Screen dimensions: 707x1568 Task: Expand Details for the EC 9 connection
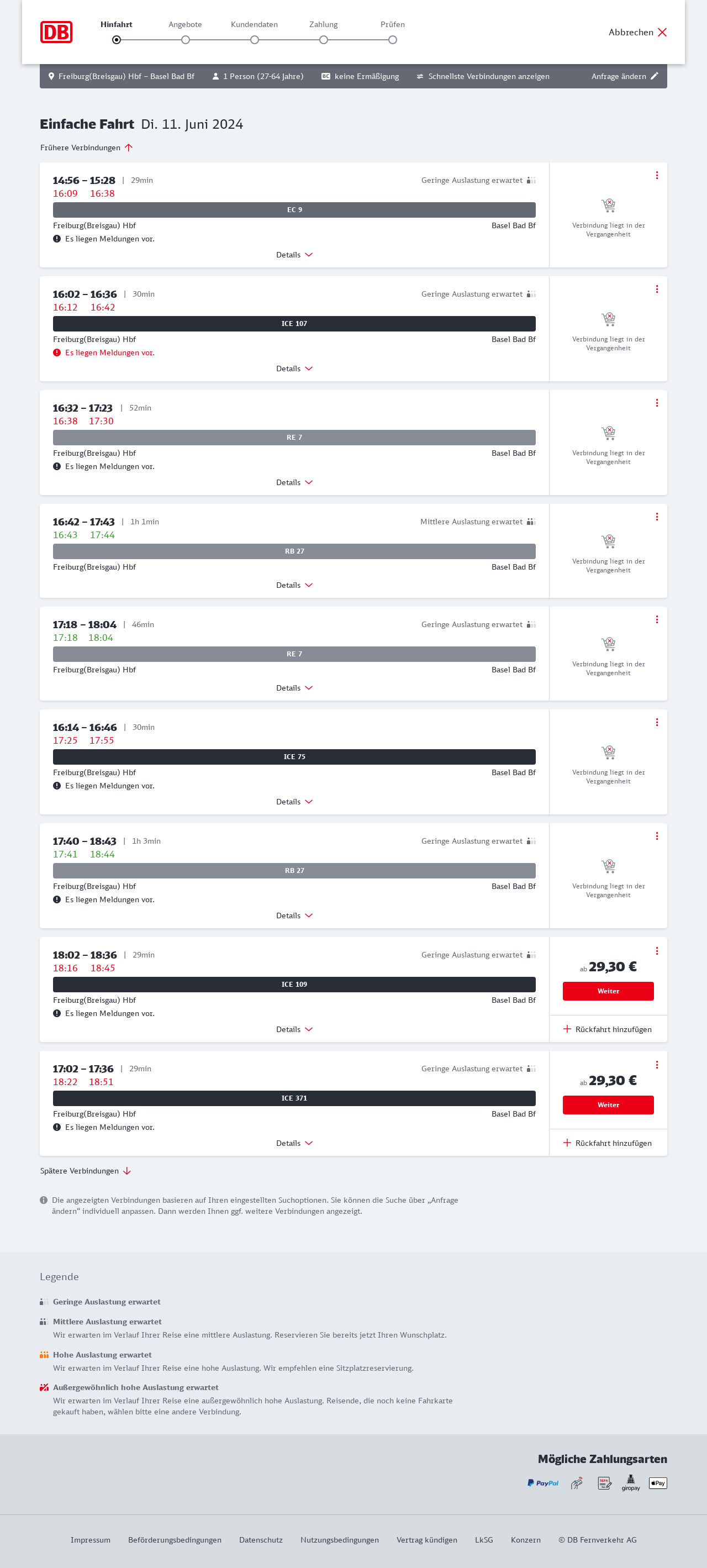click(x=294, y=255)
